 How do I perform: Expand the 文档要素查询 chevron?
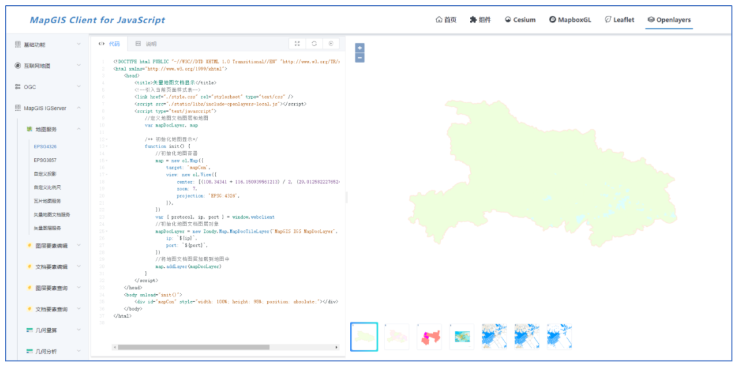pos(79,309)
